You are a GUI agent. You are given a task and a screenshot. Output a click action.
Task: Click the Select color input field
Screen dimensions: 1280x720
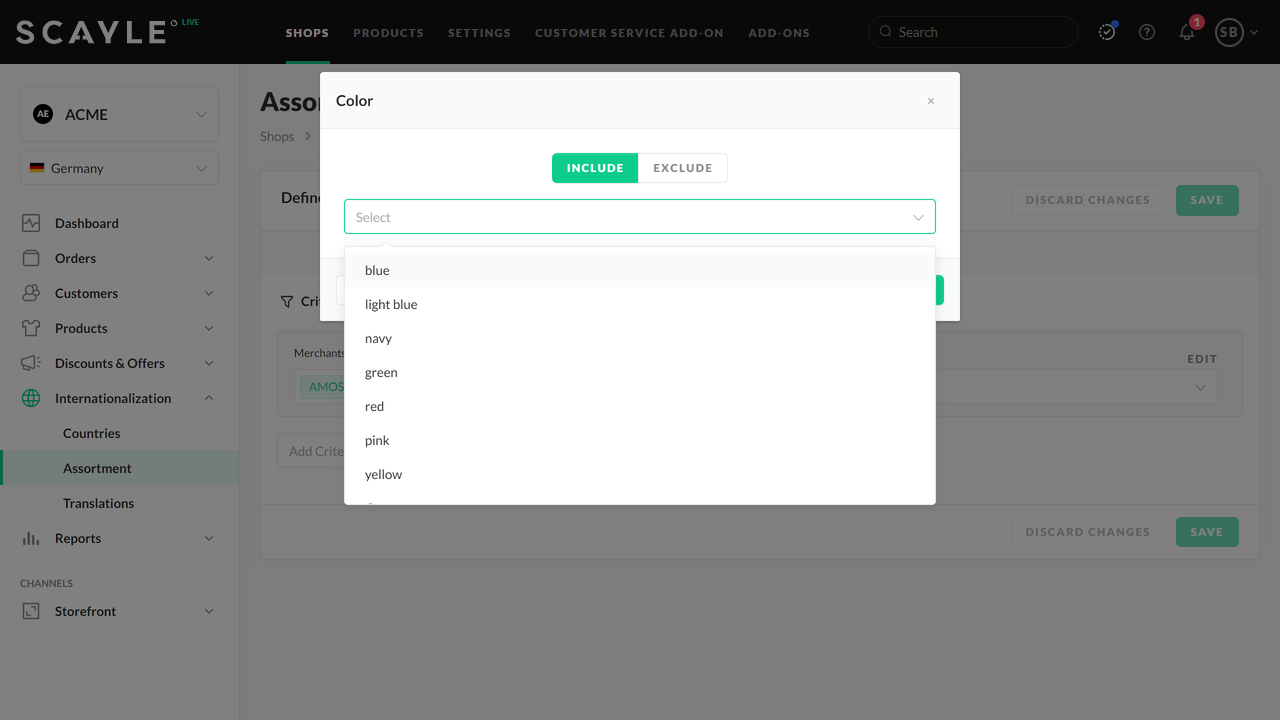(x=630, y=217)
